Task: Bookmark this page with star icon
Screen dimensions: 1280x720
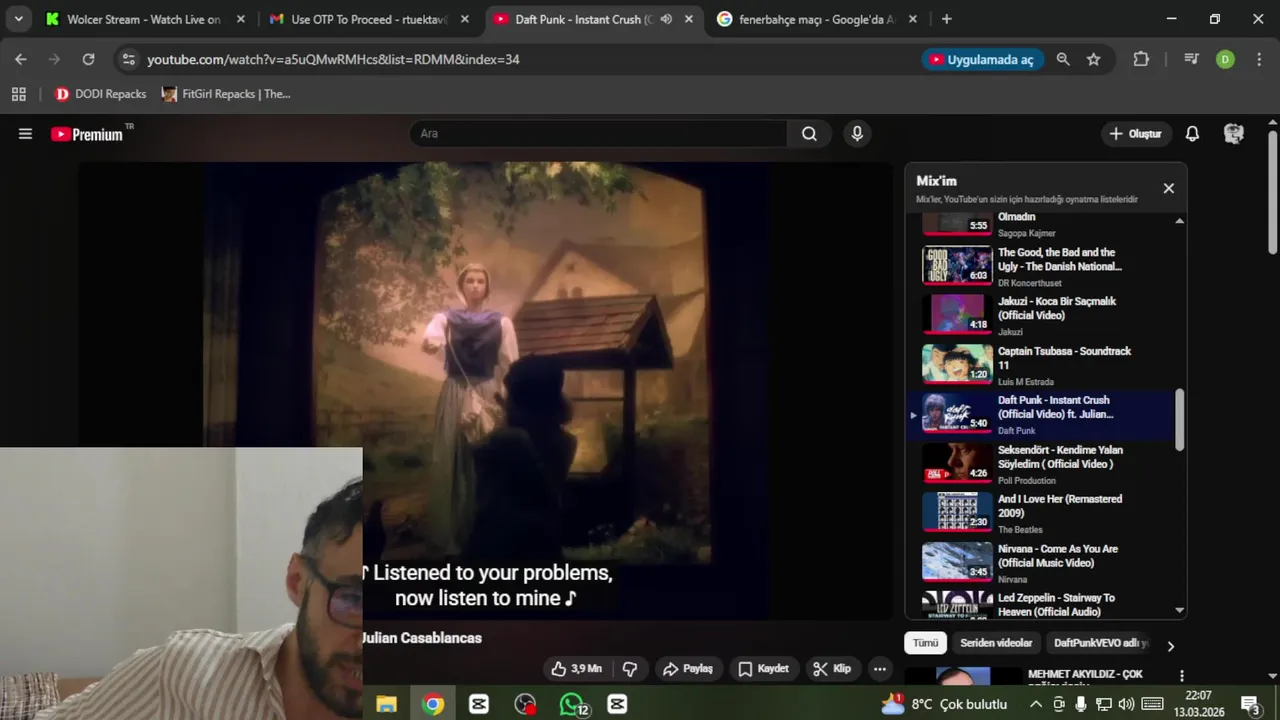Action: click(x=1093, y=59)
